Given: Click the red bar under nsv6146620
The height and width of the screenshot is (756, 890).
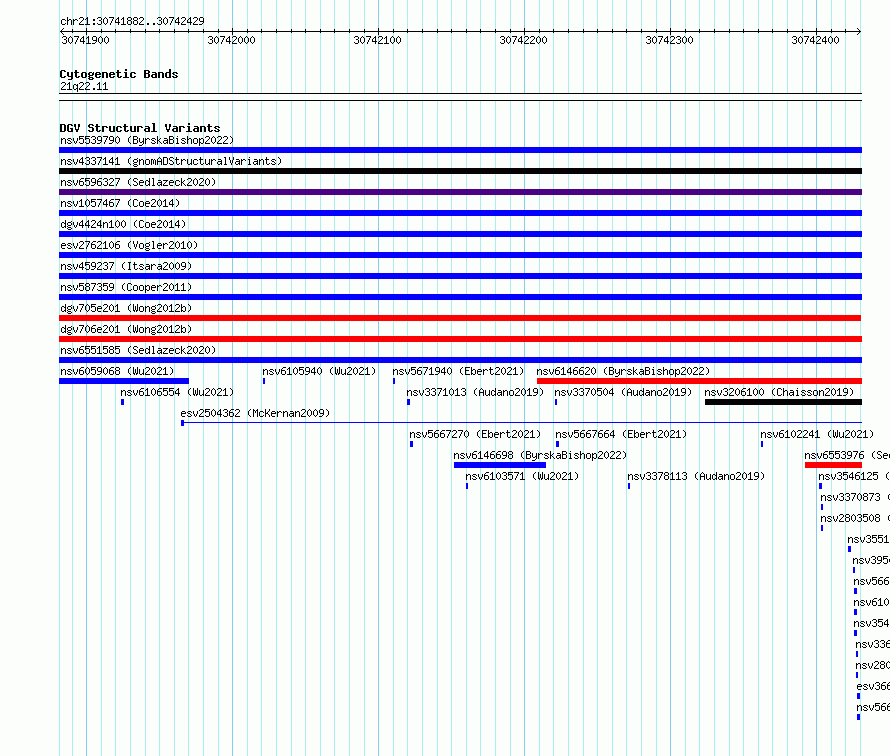Looking at the screenshot, I should 699,381.
